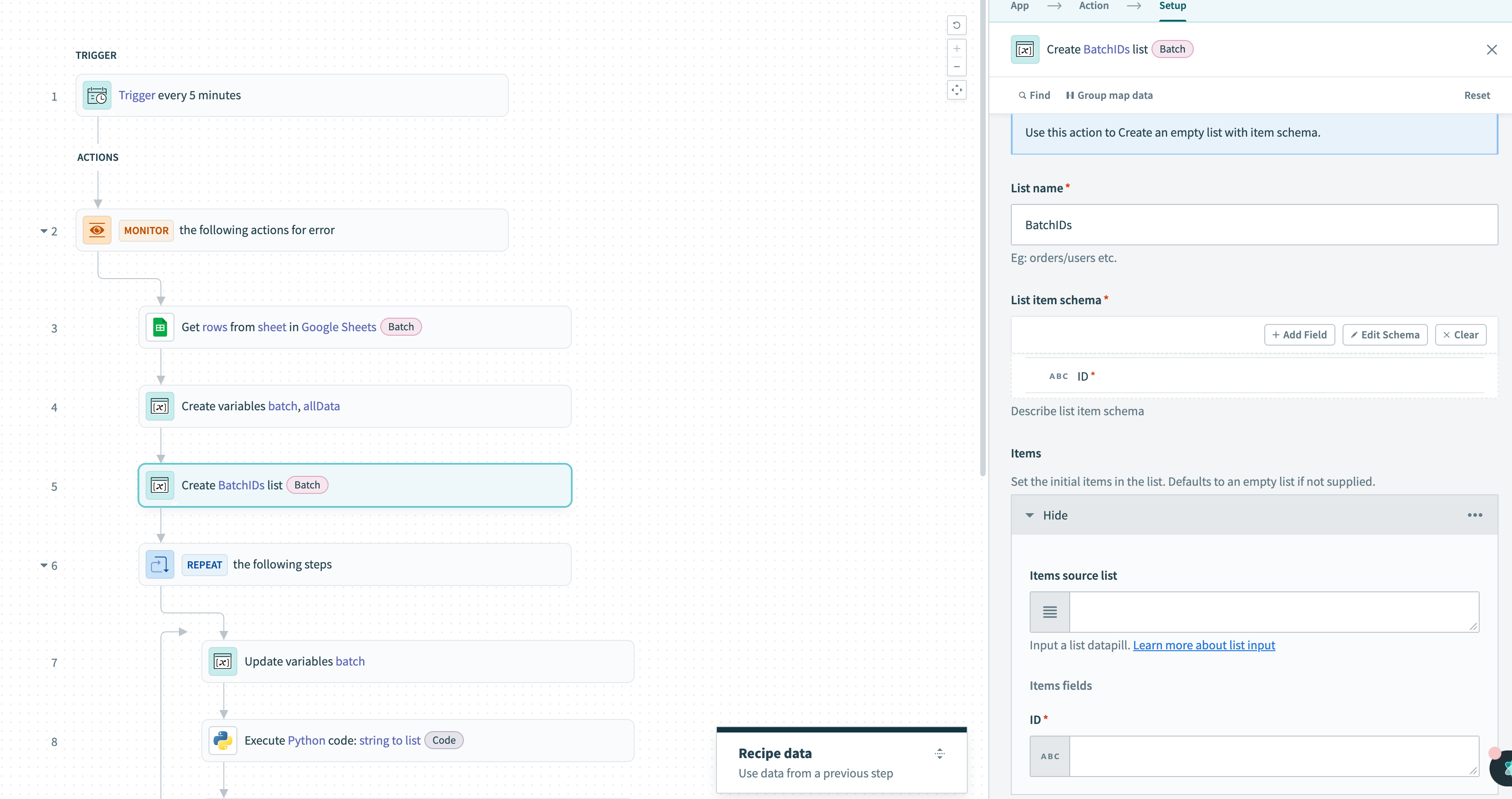1512x799 pixels.
Task: Collapse step 2 Monitor block arrow
Action: pos(44,231)
